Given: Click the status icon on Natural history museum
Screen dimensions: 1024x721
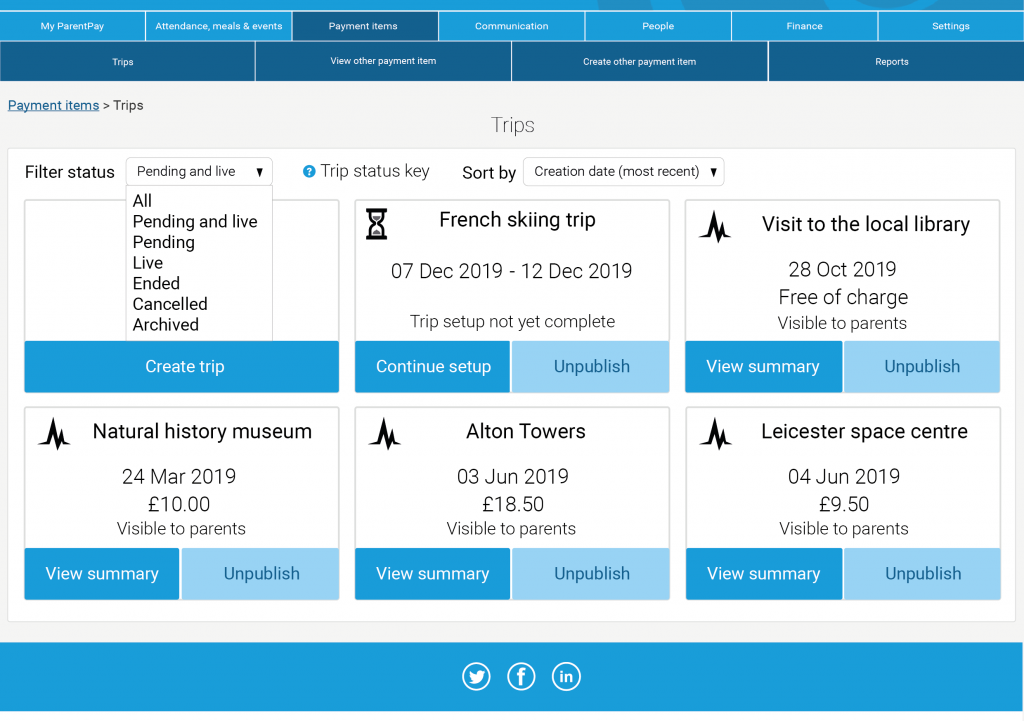Looking at the screenshot, I should 54,433.
